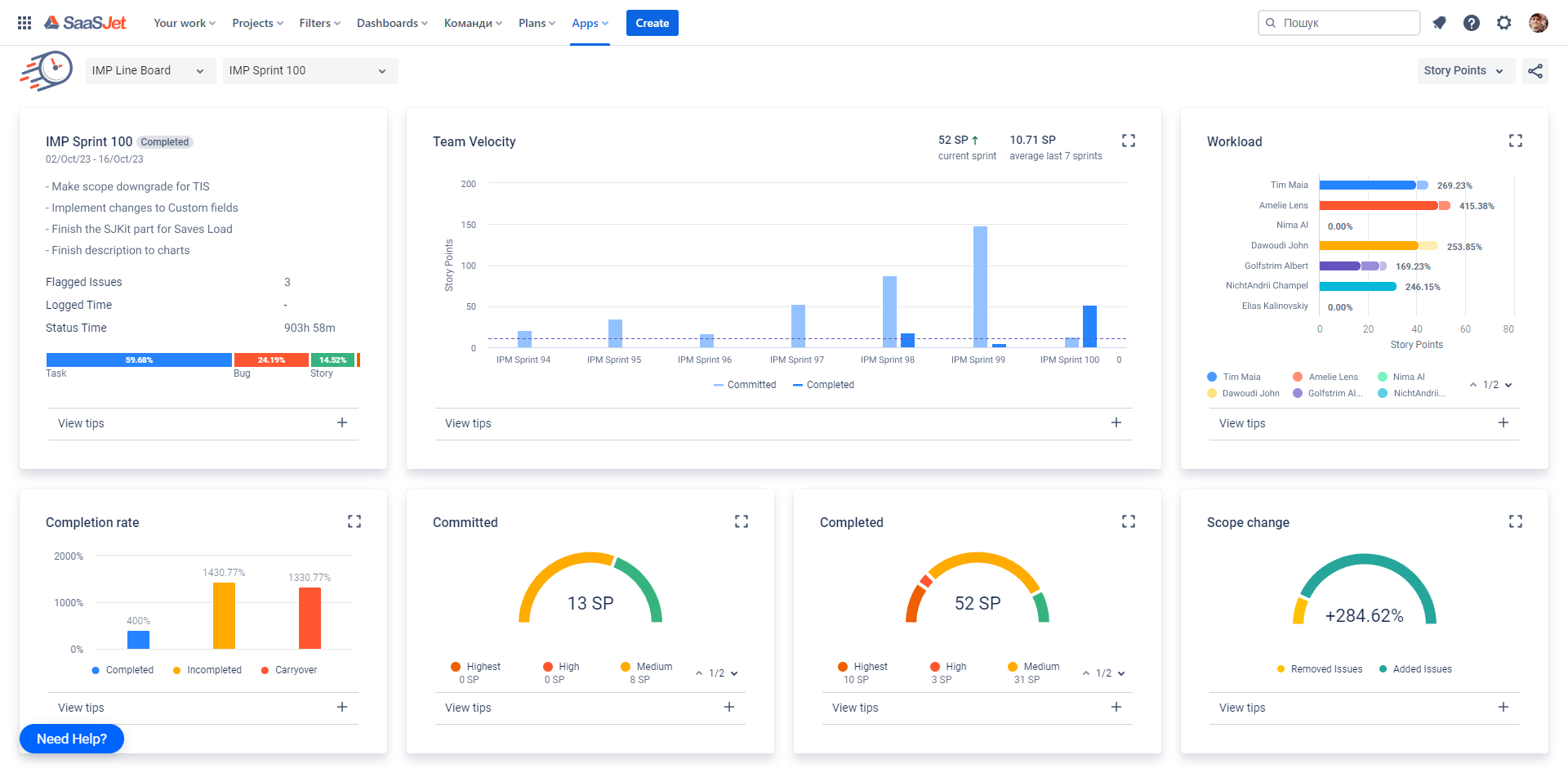Maximize the Completion rate widget
Screen dimensions: 1568x773
click(354, 521)
